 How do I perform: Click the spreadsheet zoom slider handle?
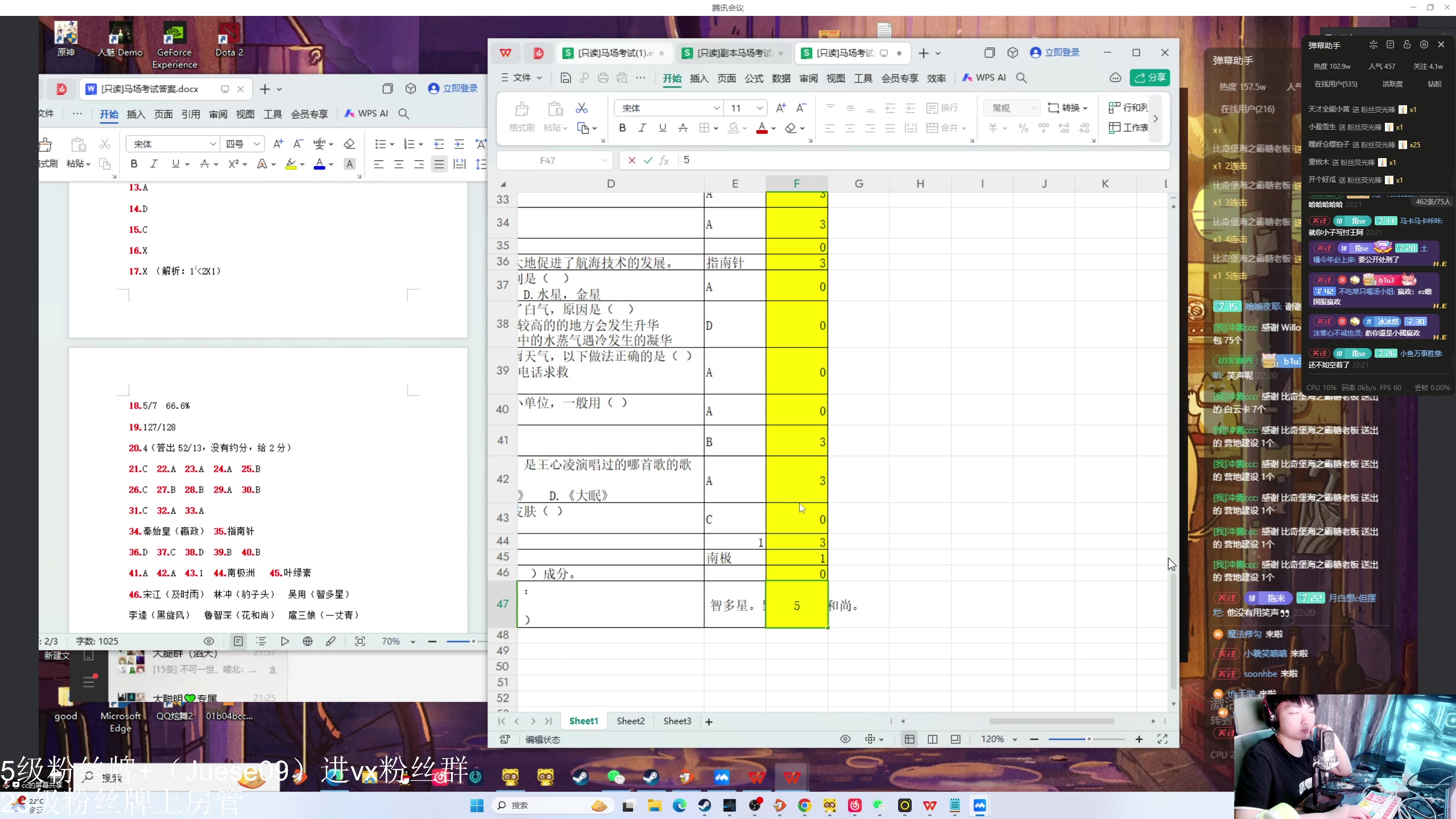1089,739
